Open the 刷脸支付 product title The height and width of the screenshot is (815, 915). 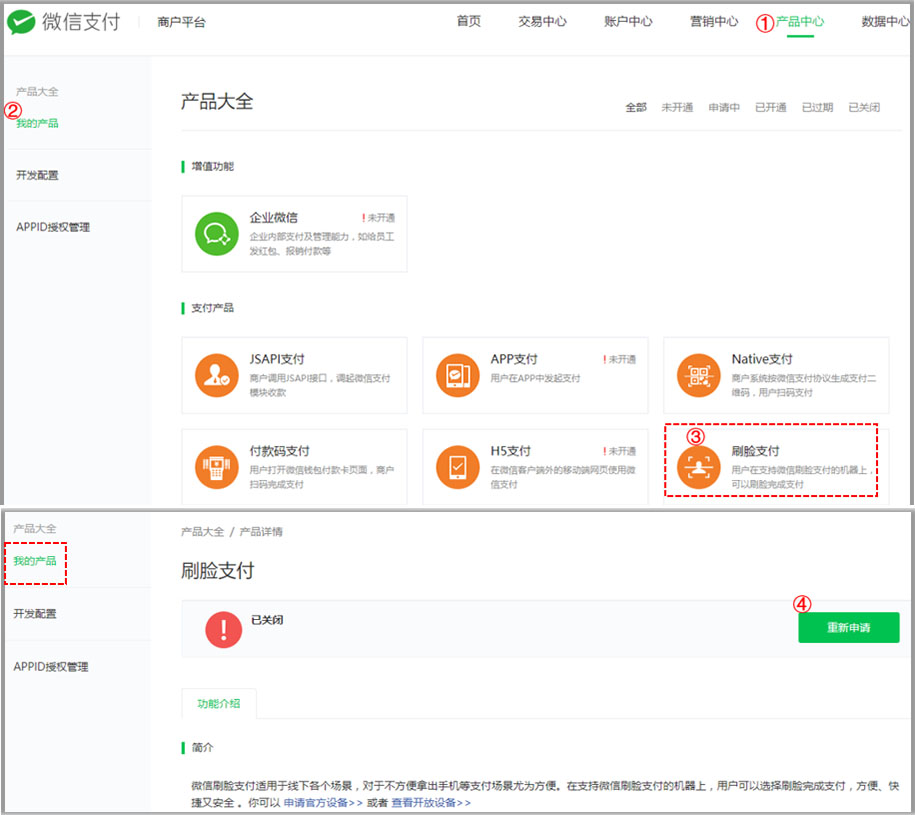point(756,451)
